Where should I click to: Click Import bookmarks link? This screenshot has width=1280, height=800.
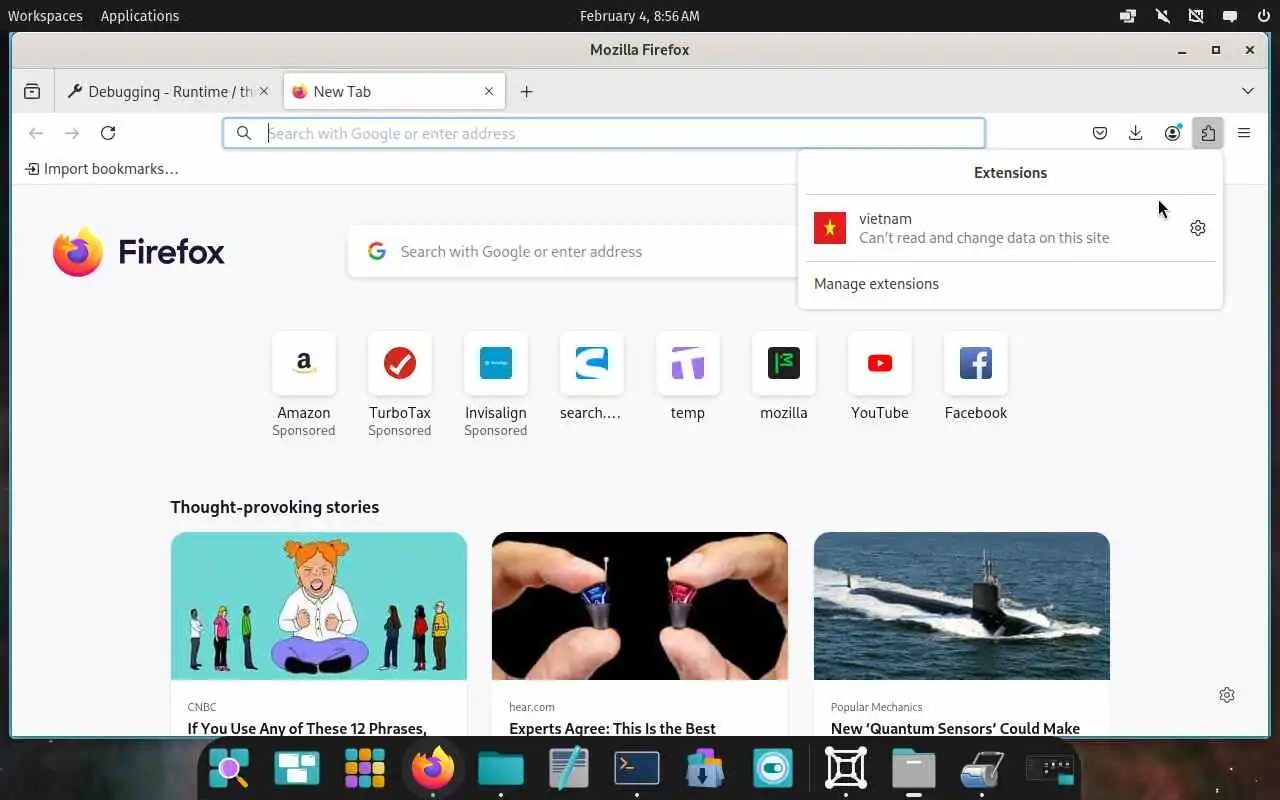tap(102, 169)
